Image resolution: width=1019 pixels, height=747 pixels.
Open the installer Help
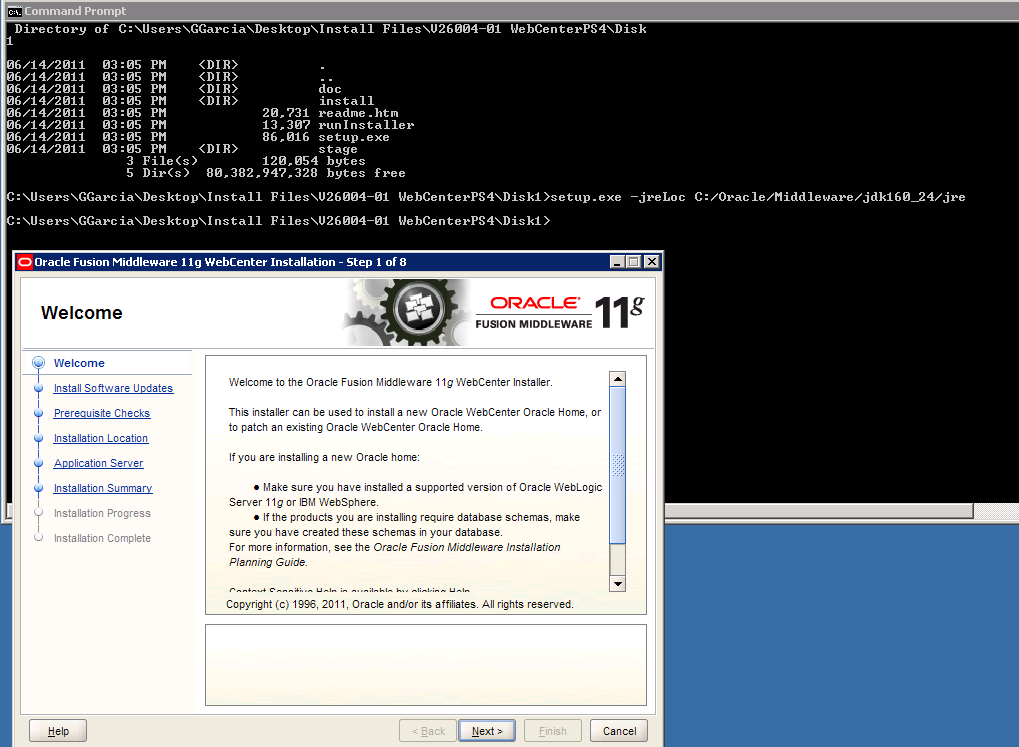tap(57, 730)
